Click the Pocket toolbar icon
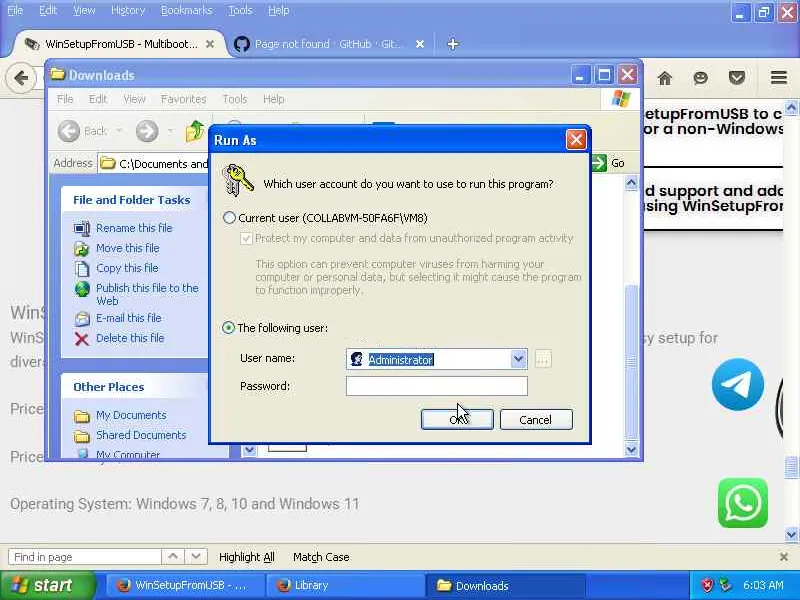Image resolution: width=800 pixels, height=600 pixels. pyautogui.click(x=737, y=78)
